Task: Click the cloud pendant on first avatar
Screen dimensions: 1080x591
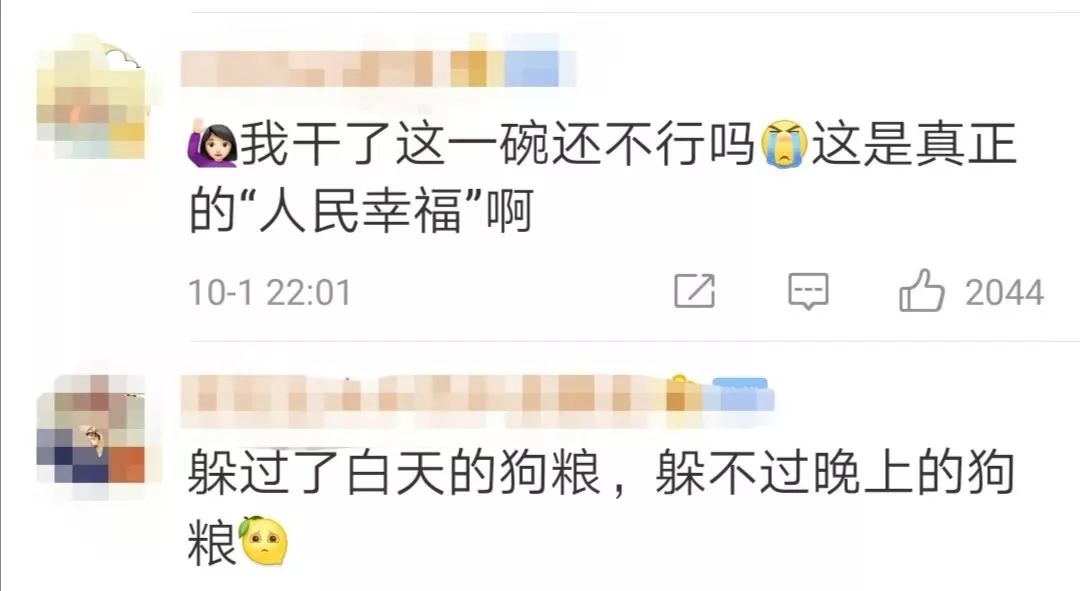Action: (121, 55)
